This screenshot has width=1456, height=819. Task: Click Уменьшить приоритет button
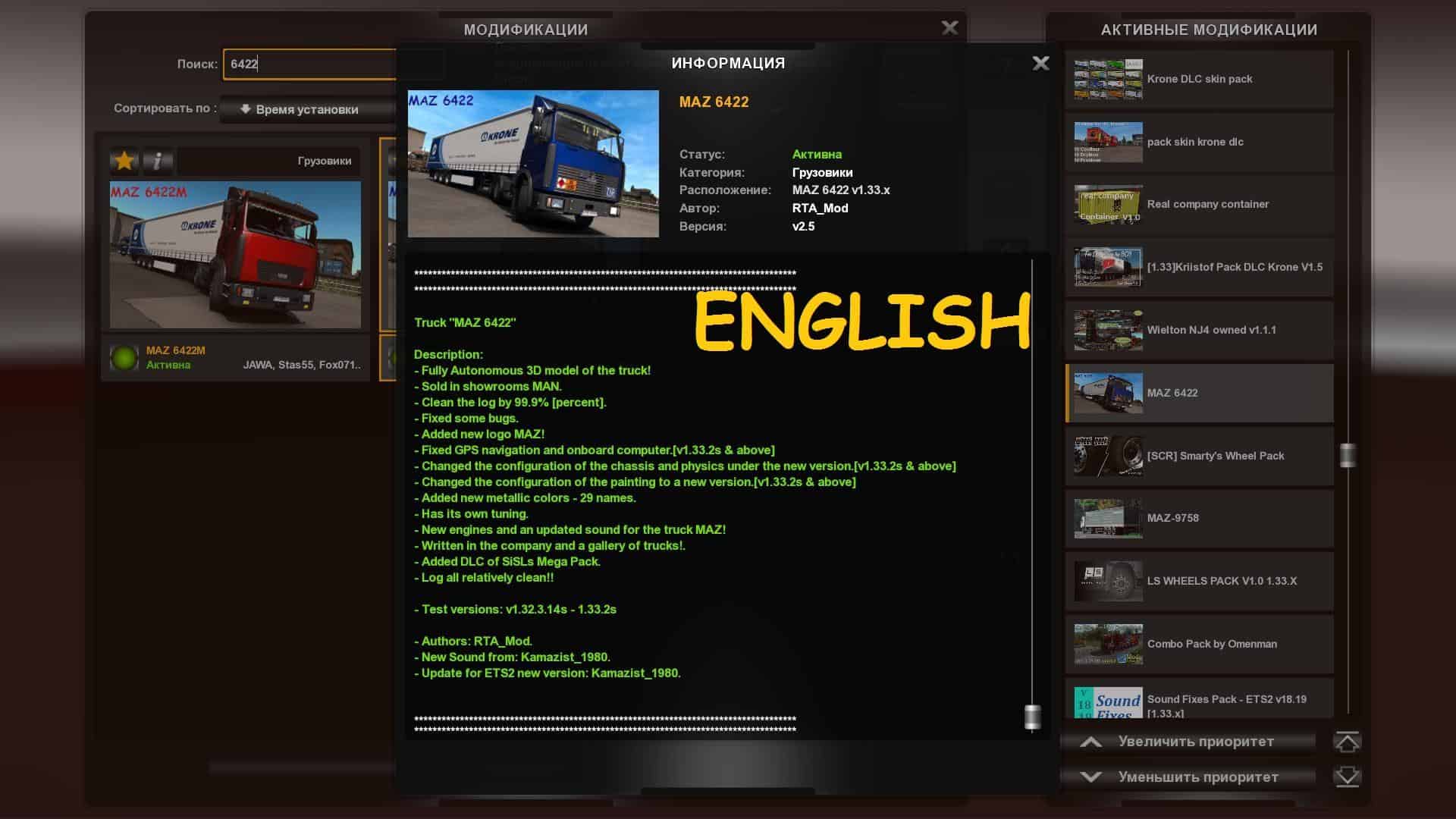click(1187, 777)
